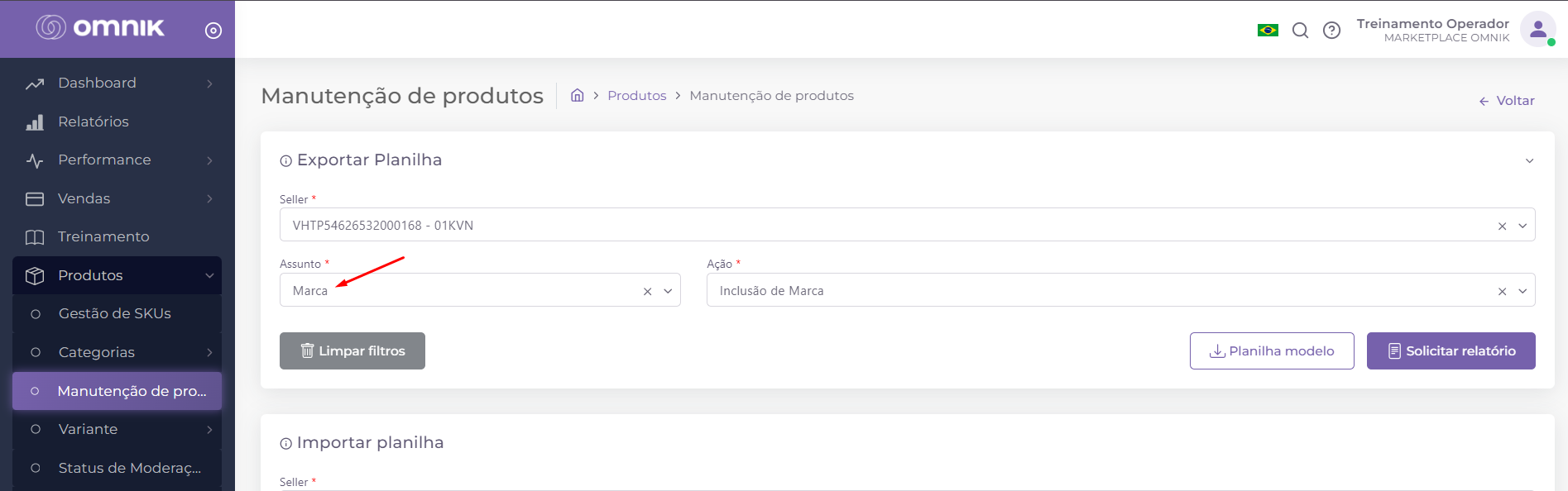Click the Voltar back link

point(1506,101)
